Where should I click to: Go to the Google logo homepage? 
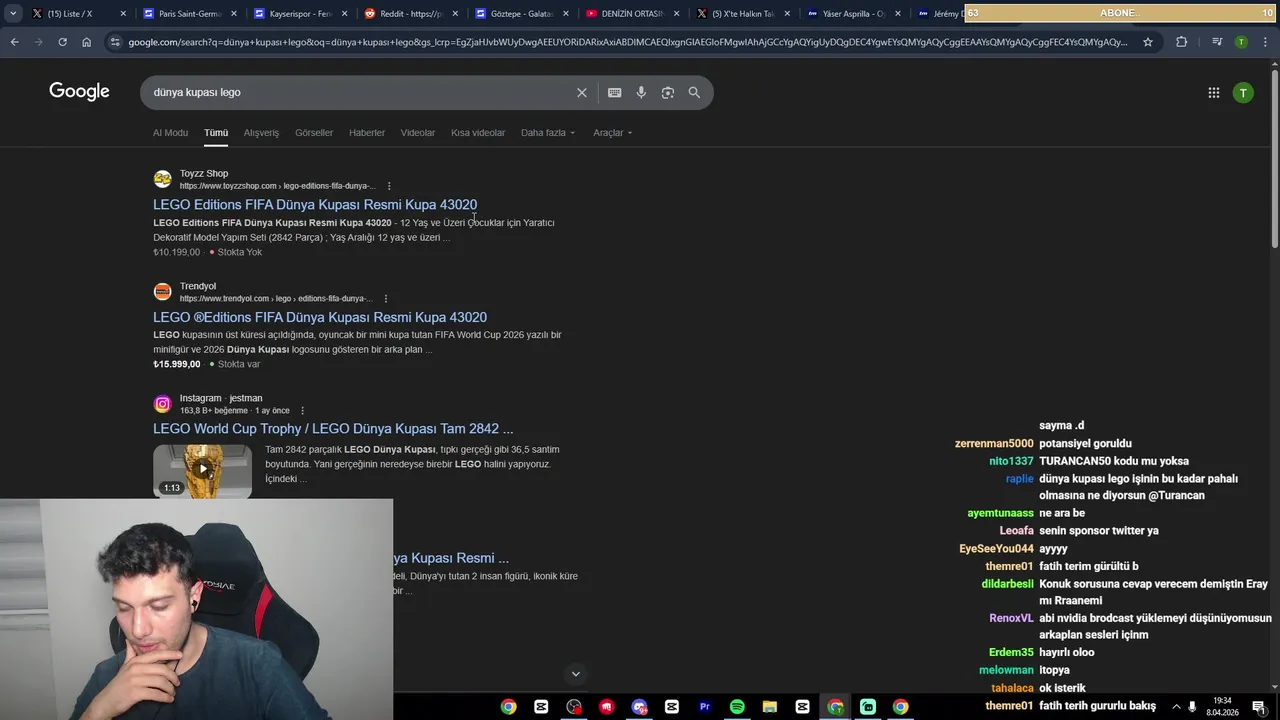pyautogui.click(x=79, y=92)
